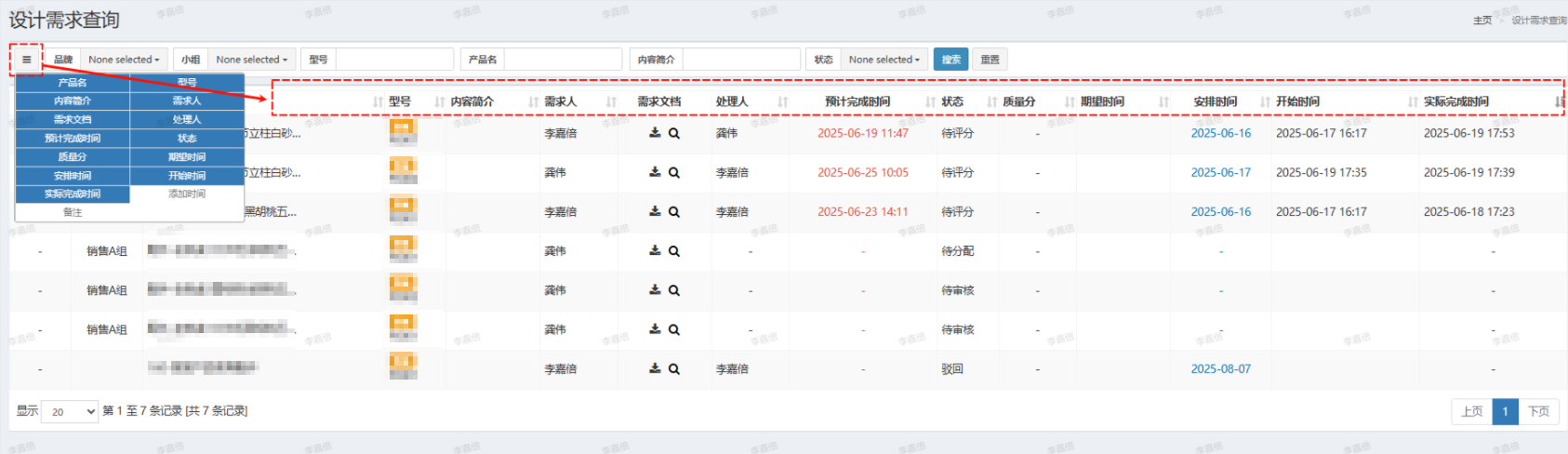Open the 小组 None selected dropdown
The width and height of the screenshot is (1568, 454).
point(251,60)
